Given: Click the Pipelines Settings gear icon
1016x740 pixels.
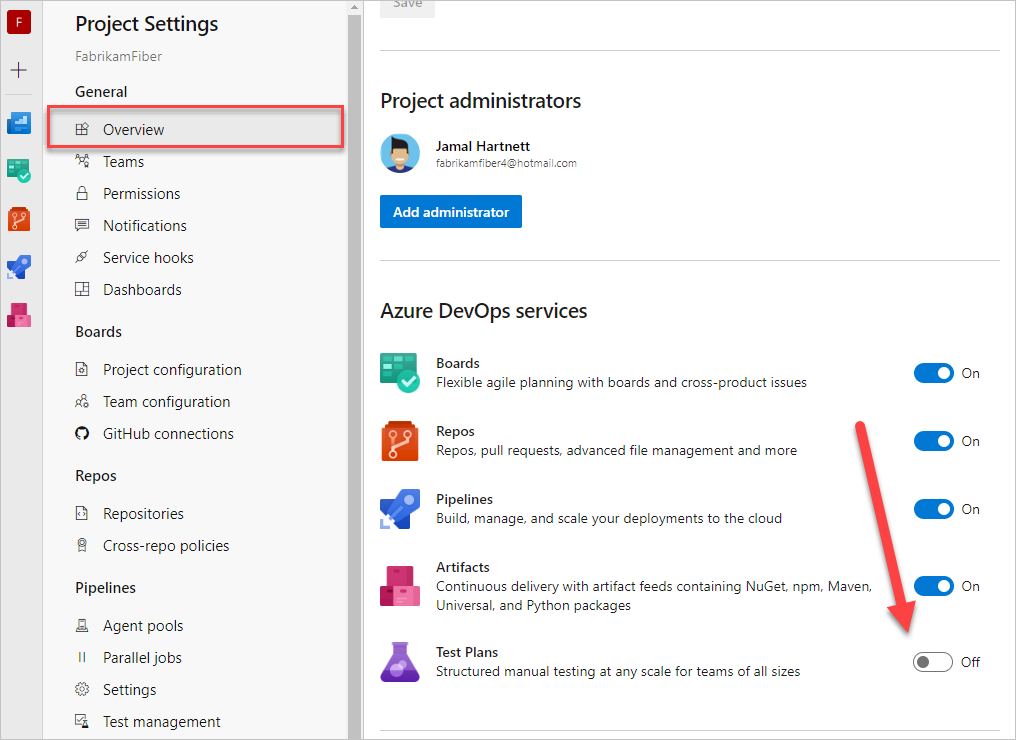Looking at the screenshot, I should pyautogui.click(x=82, y=689).
